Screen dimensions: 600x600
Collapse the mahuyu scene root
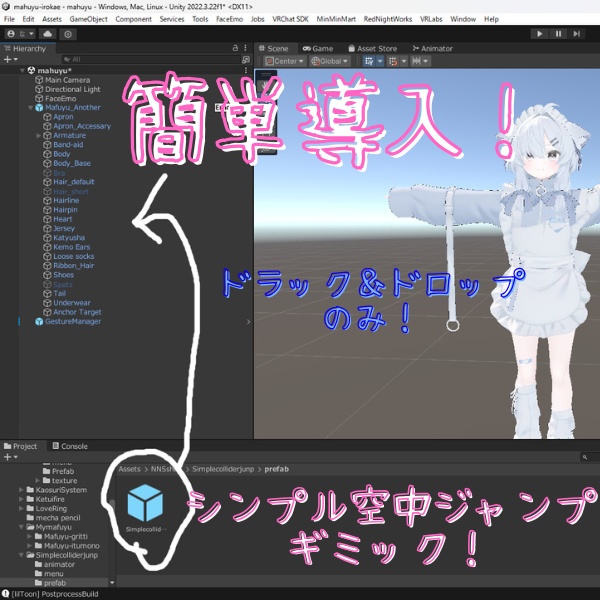tap(23, 70)
